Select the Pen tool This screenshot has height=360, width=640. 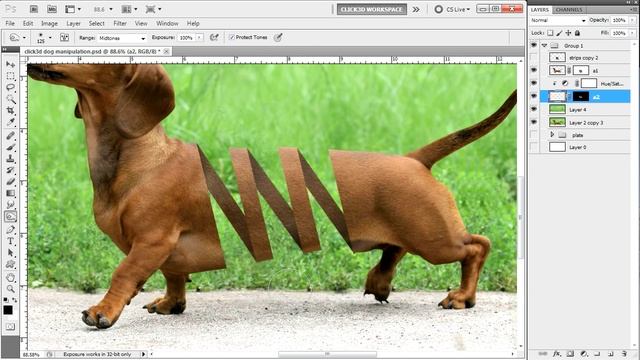click(11, 230)
